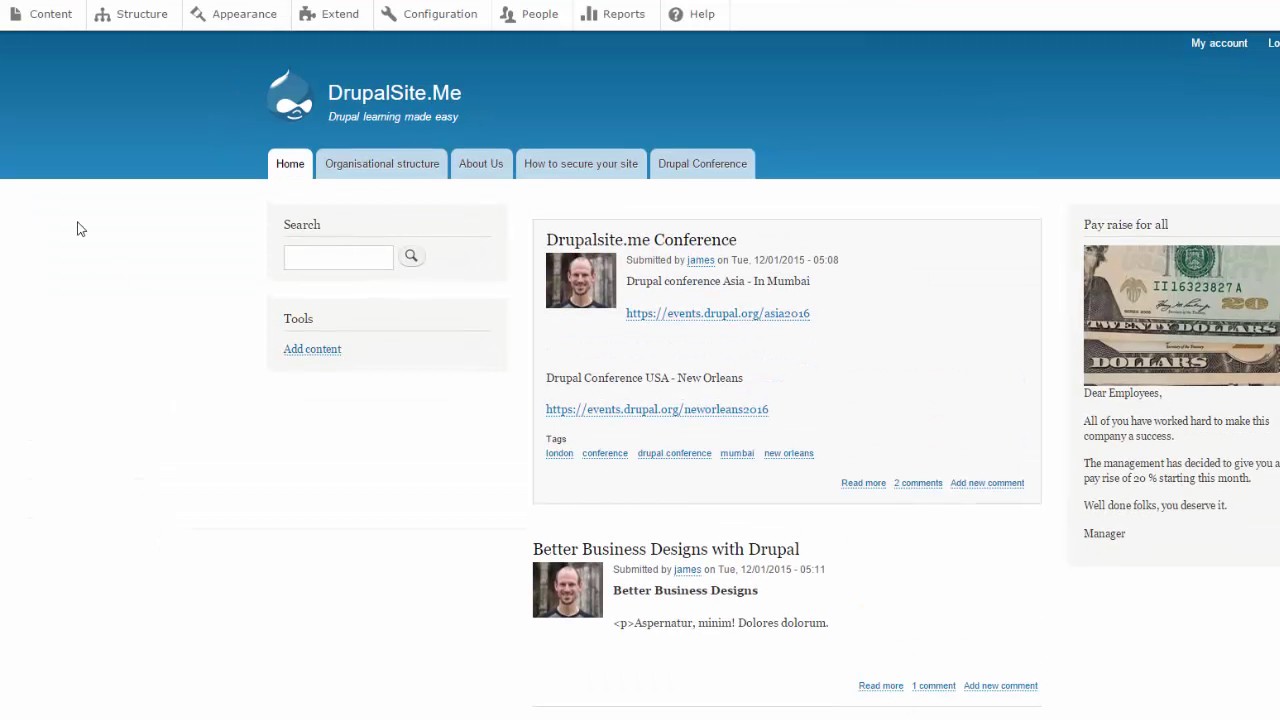The width and height of the screenshot is (1280, 720).
Task: Click Drupal Conference USA - New Orleans text
Action: tap(644, 378)
